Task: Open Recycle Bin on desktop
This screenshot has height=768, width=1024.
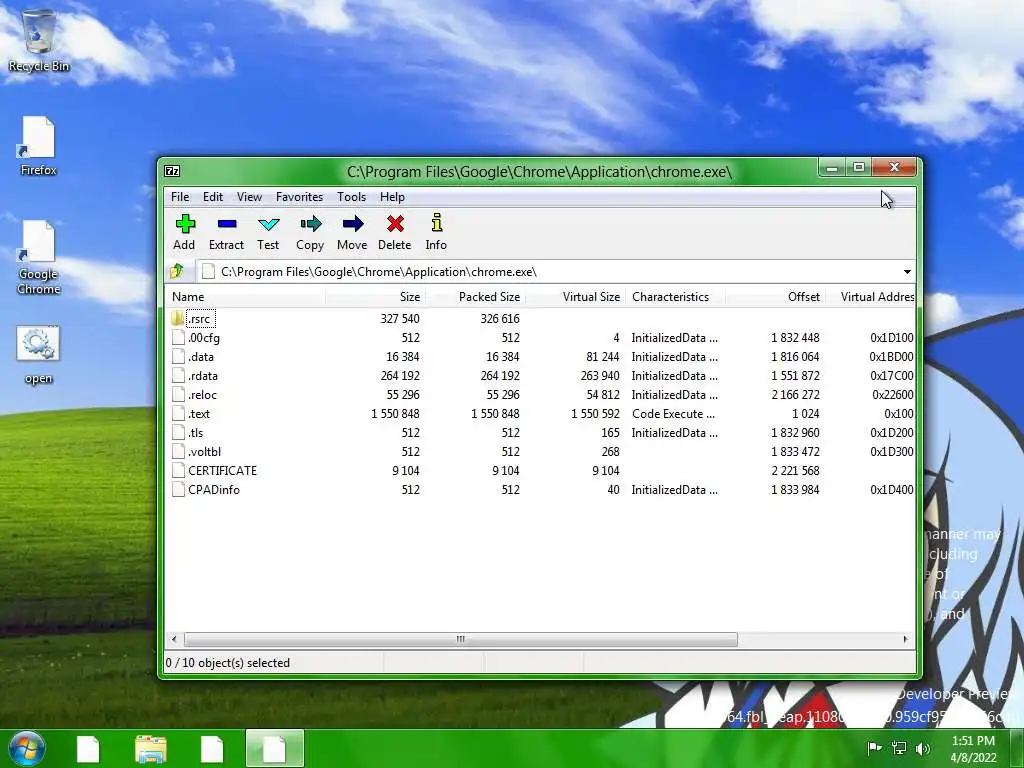Action: tap(39, 40)
